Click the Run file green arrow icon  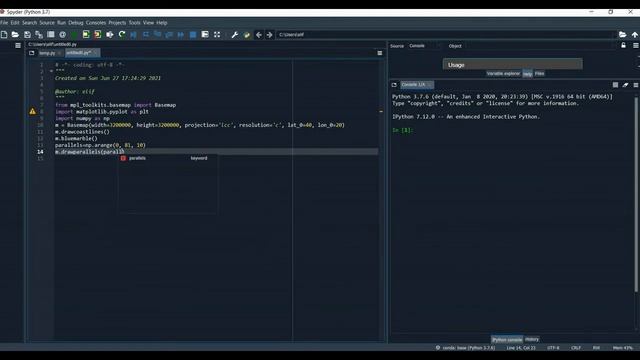pyautogui.click(x=74, y=35)
